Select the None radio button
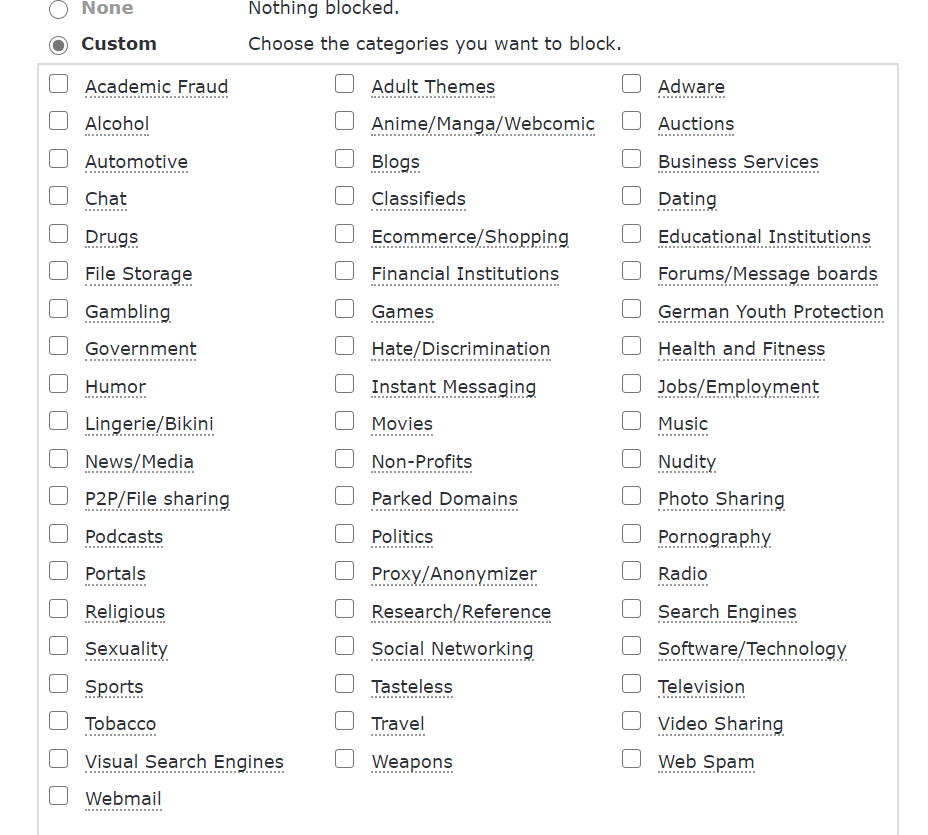 coord(59,10)
